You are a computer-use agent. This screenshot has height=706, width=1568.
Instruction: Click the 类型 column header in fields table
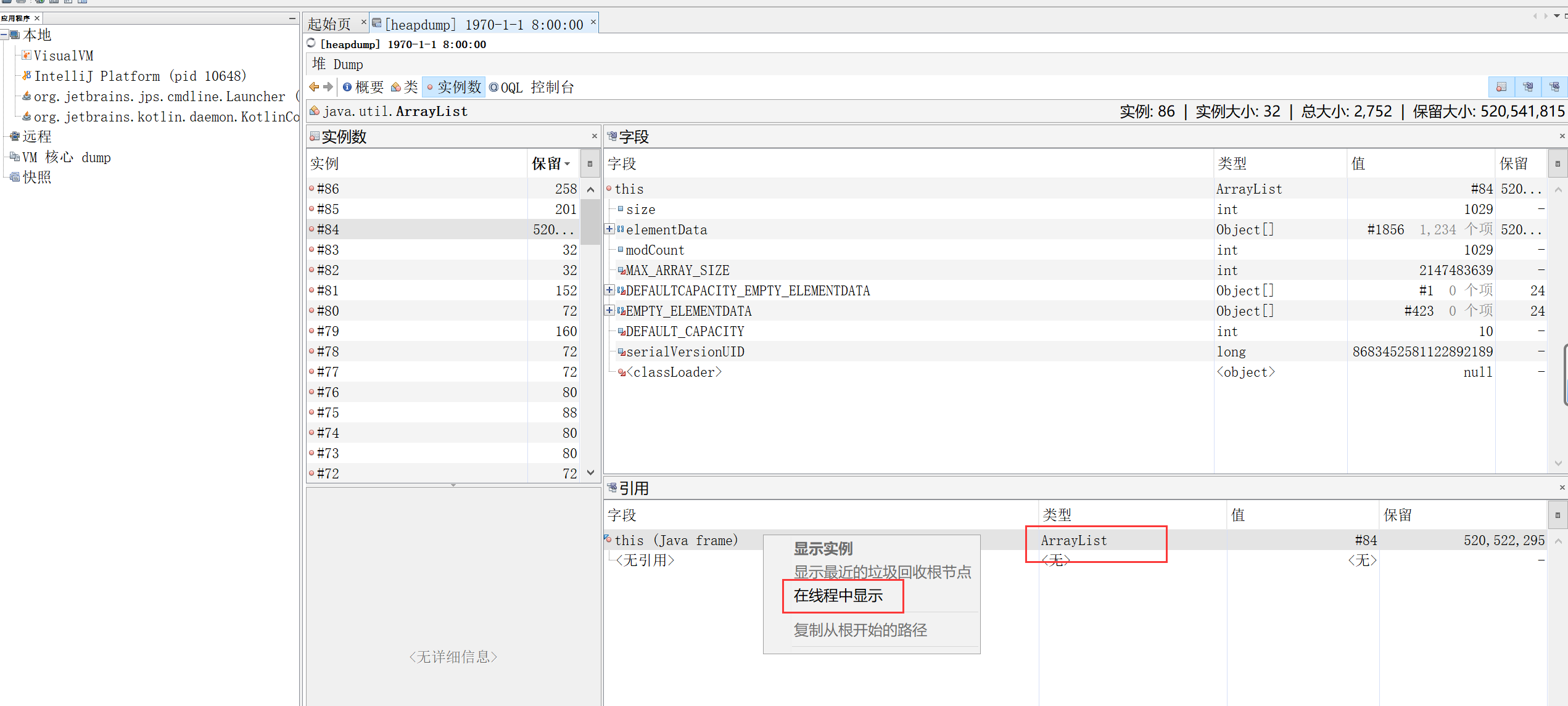pos(1281,163)
